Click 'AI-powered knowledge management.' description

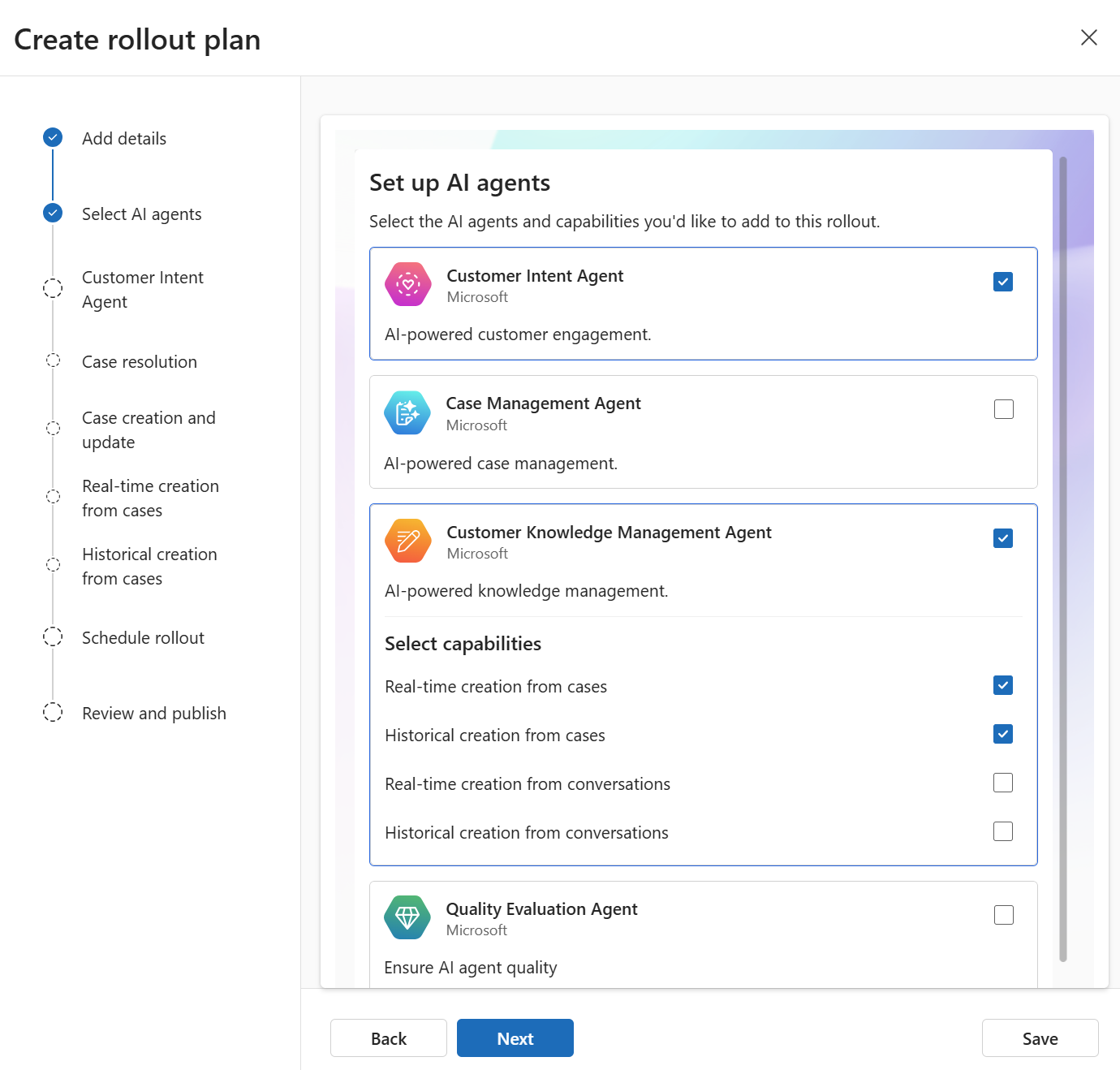coord(527,591)
